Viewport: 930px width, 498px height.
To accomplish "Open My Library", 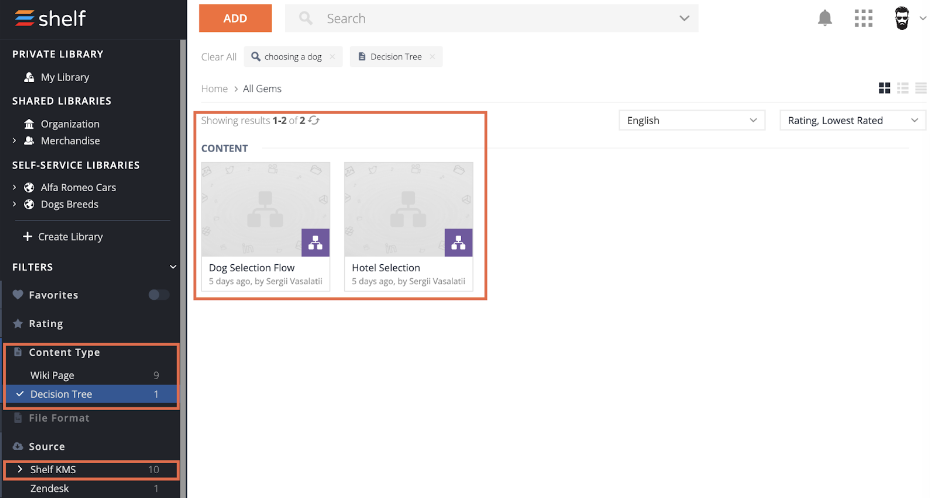I will [x=65, y=77].
